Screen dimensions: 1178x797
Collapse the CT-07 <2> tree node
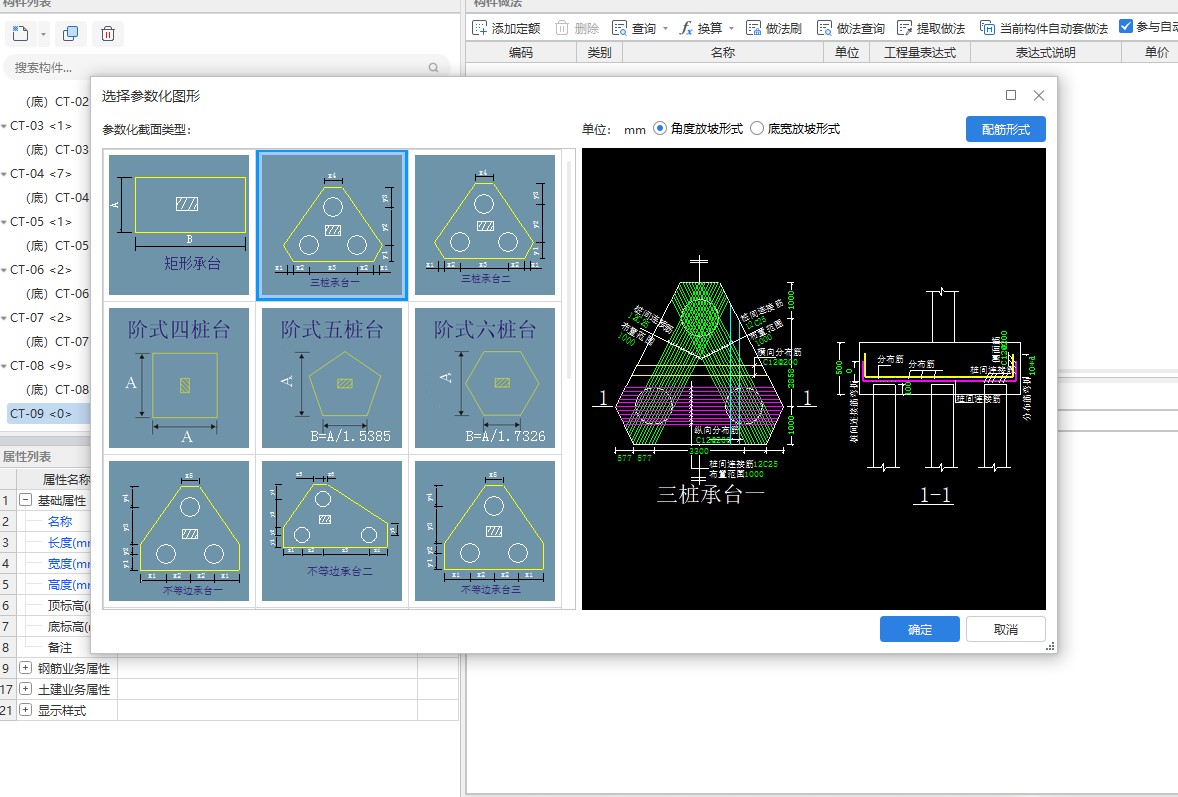(5, 318)
